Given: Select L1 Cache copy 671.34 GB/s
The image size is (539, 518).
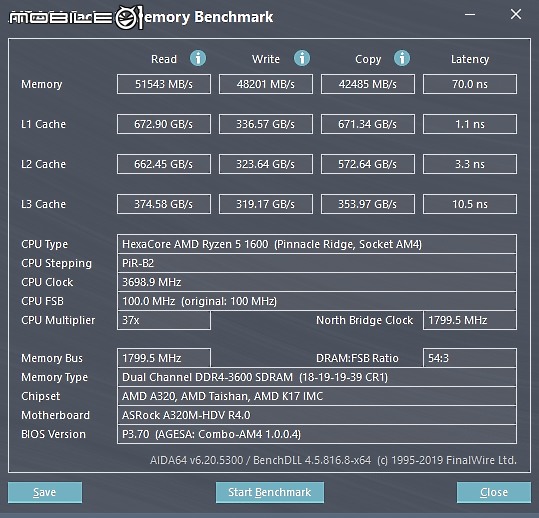Looking at the screenshot, I should tap(368, 124).
